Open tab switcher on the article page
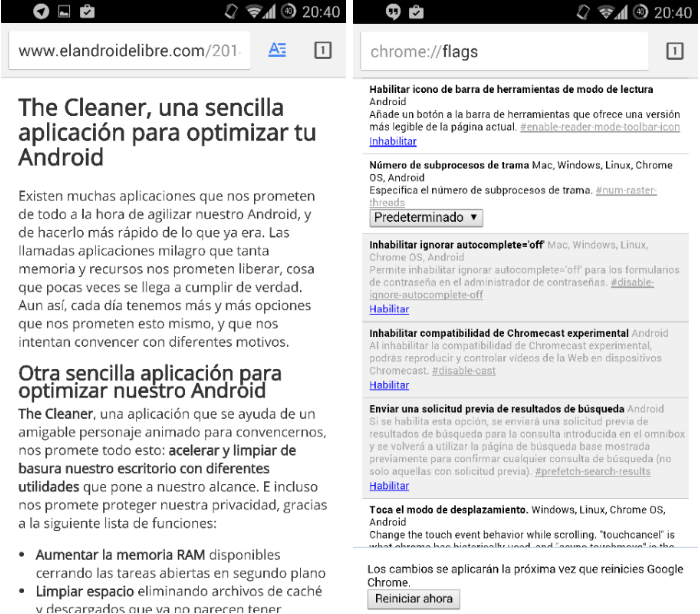Viewport: 700px width, 614px height. point(322,50)
